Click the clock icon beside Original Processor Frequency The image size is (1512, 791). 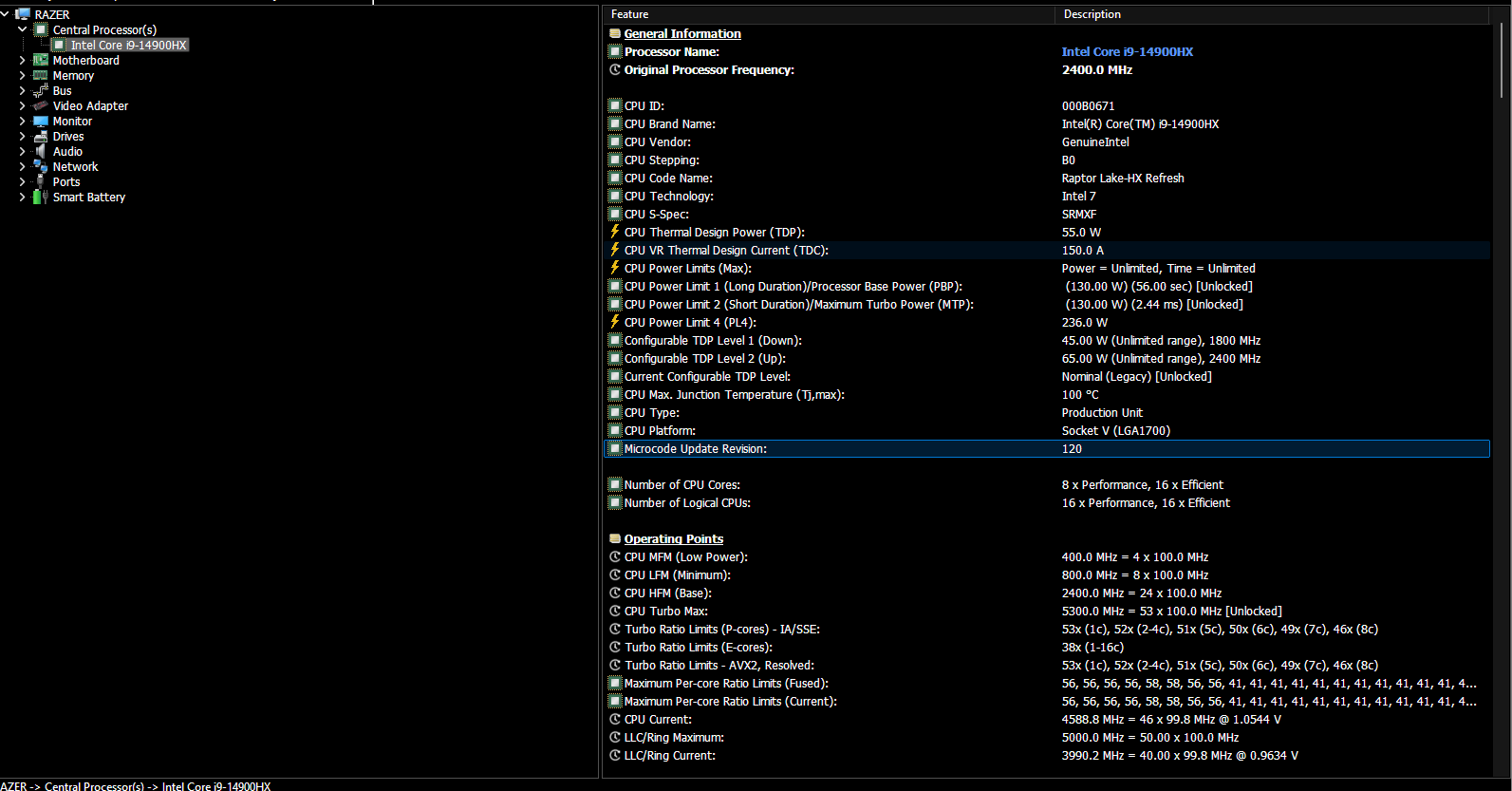pyautogui.click(x=615, y=69)
